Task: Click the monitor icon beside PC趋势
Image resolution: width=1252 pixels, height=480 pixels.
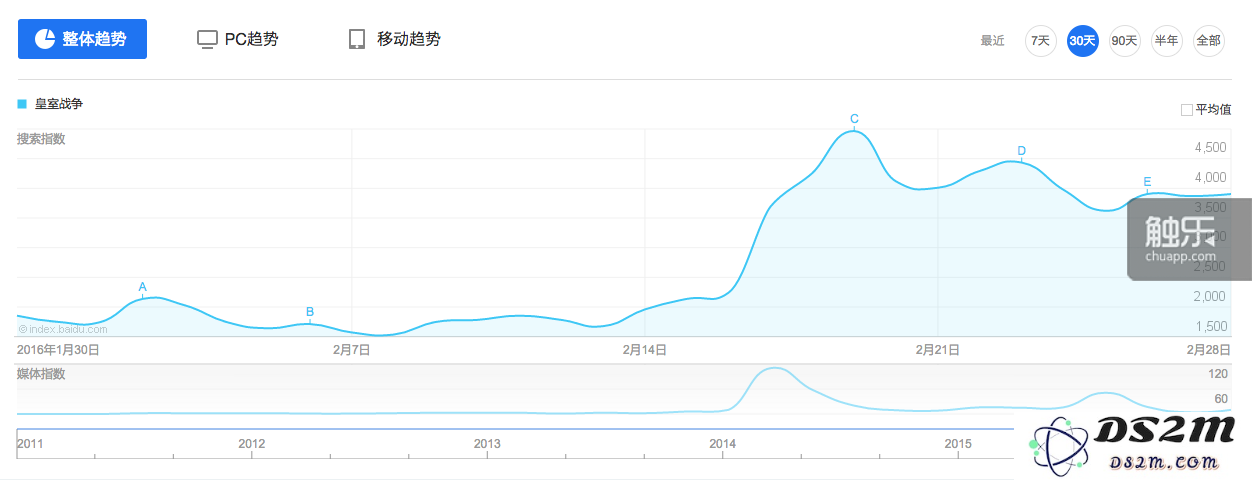Action: pyautogui.click(x=207, y=39)
